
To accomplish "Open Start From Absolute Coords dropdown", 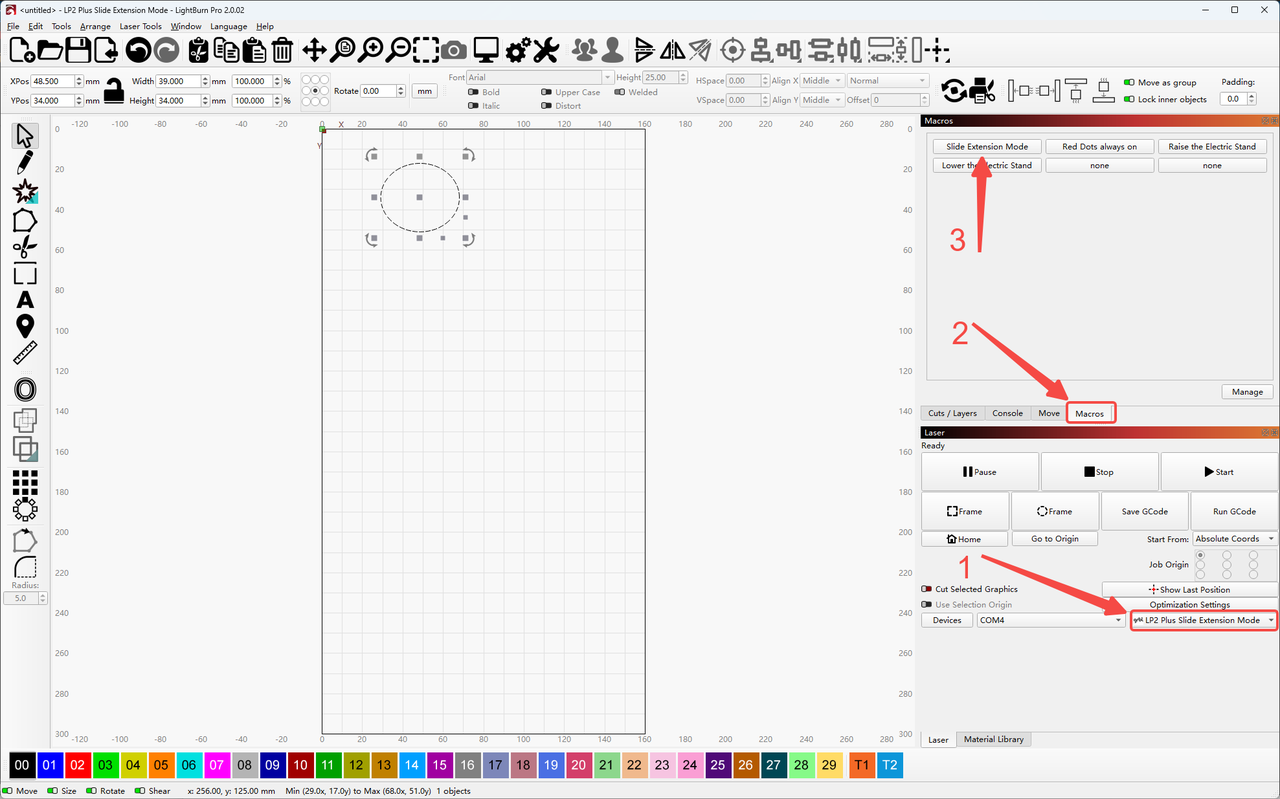I will (x=1235, y=539).
